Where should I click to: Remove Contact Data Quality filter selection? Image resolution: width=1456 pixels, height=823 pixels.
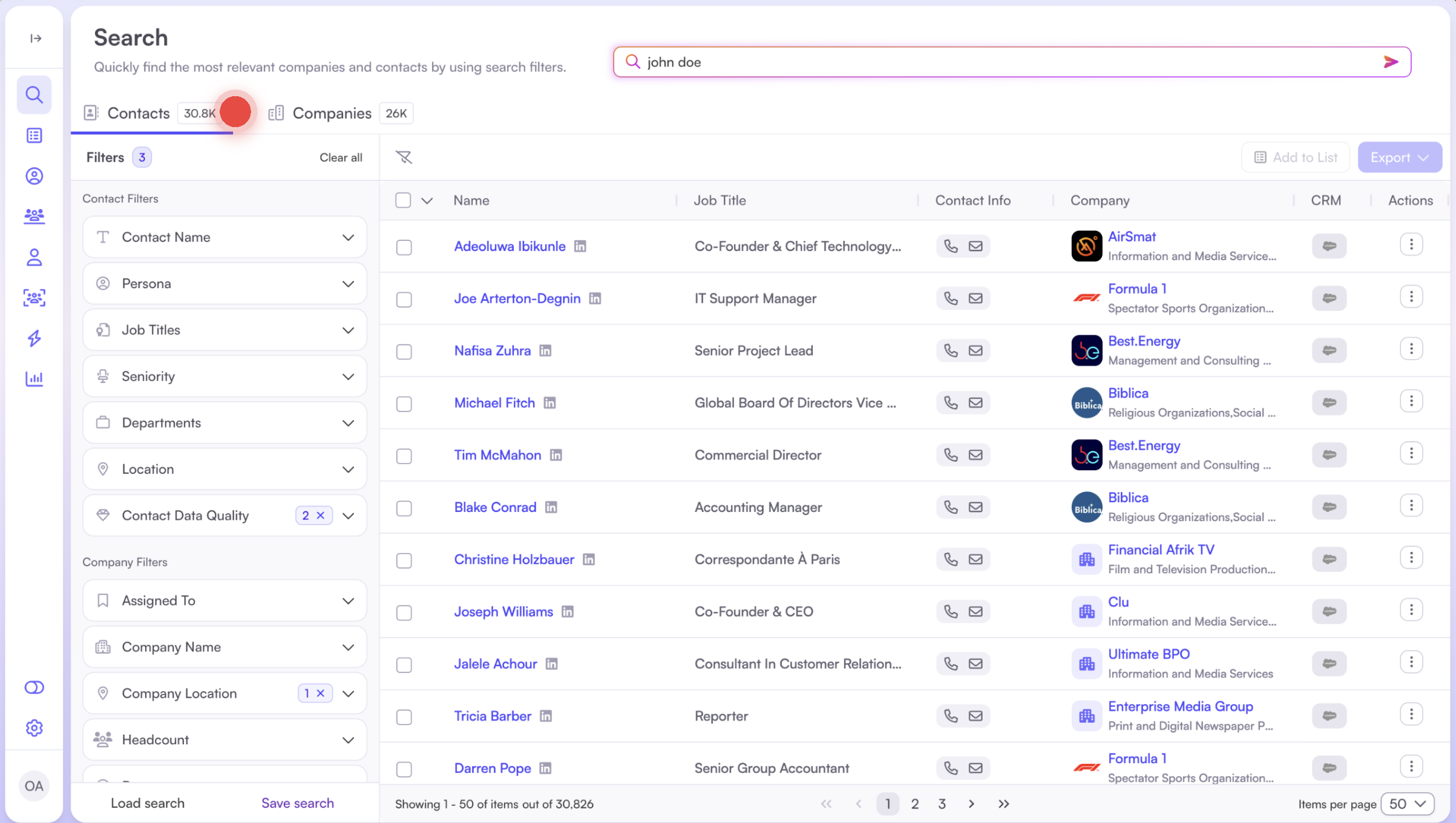321,516
